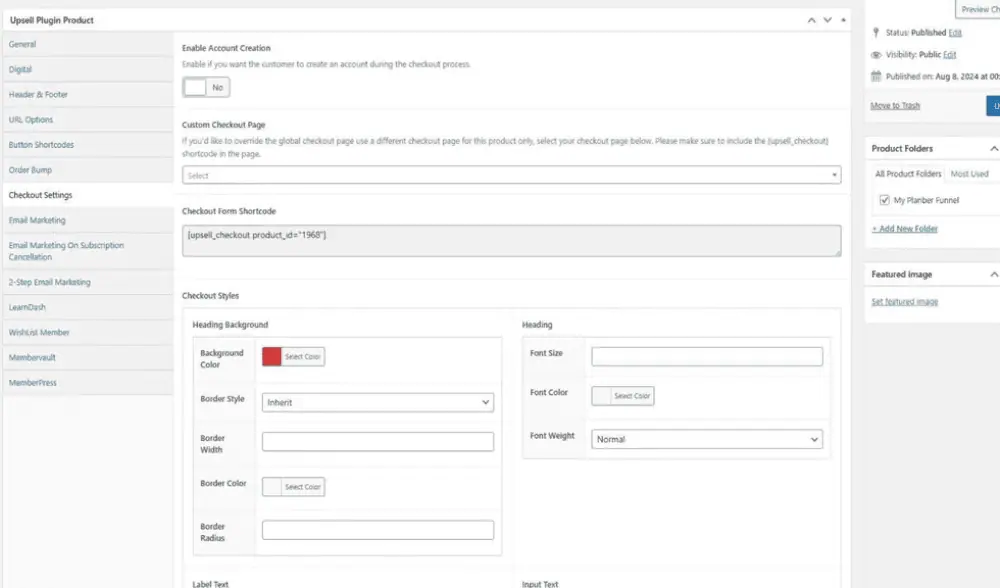Pick the red Heading Background color swatch
This screenshot has height=588, width=1000.
click(272, 357)
